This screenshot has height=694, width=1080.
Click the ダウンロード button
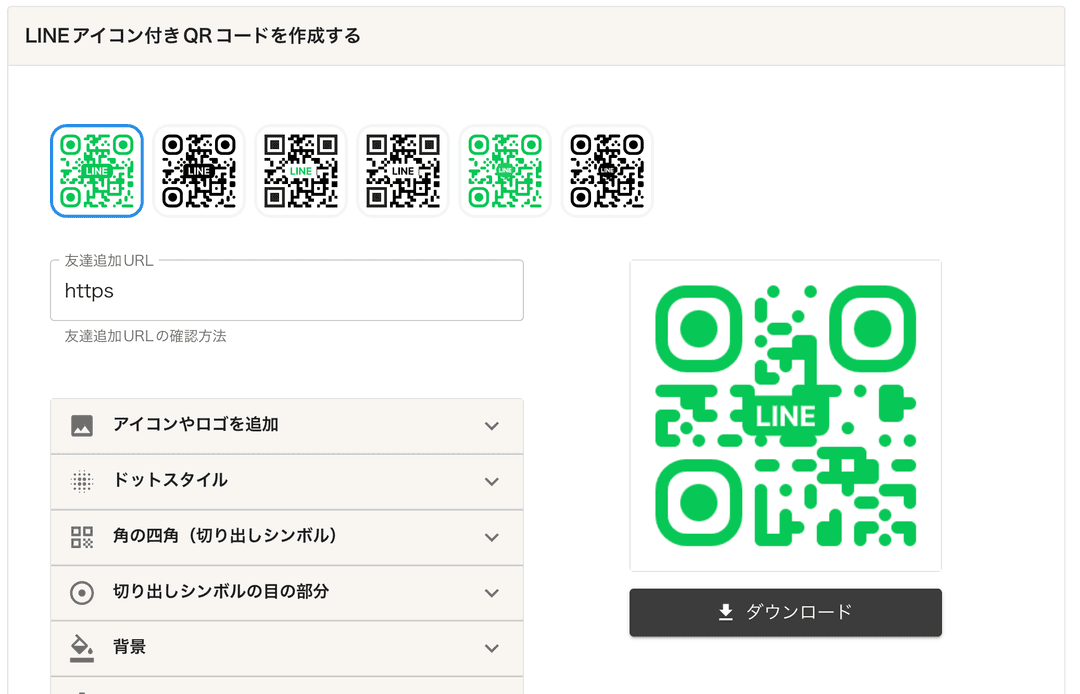click(785, 612)
